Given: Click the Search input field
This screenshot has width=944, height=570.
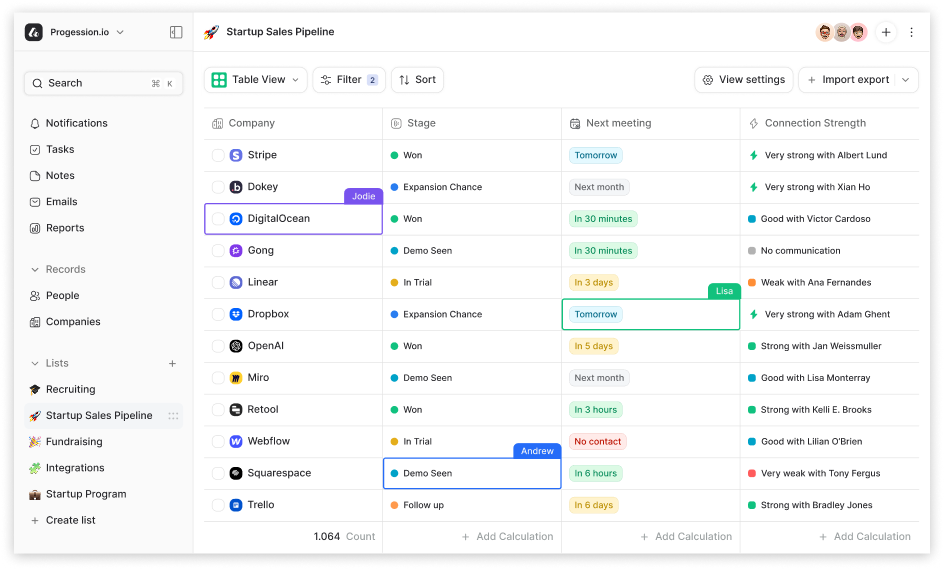Looking at the screenshot, I should pos(104,83).
